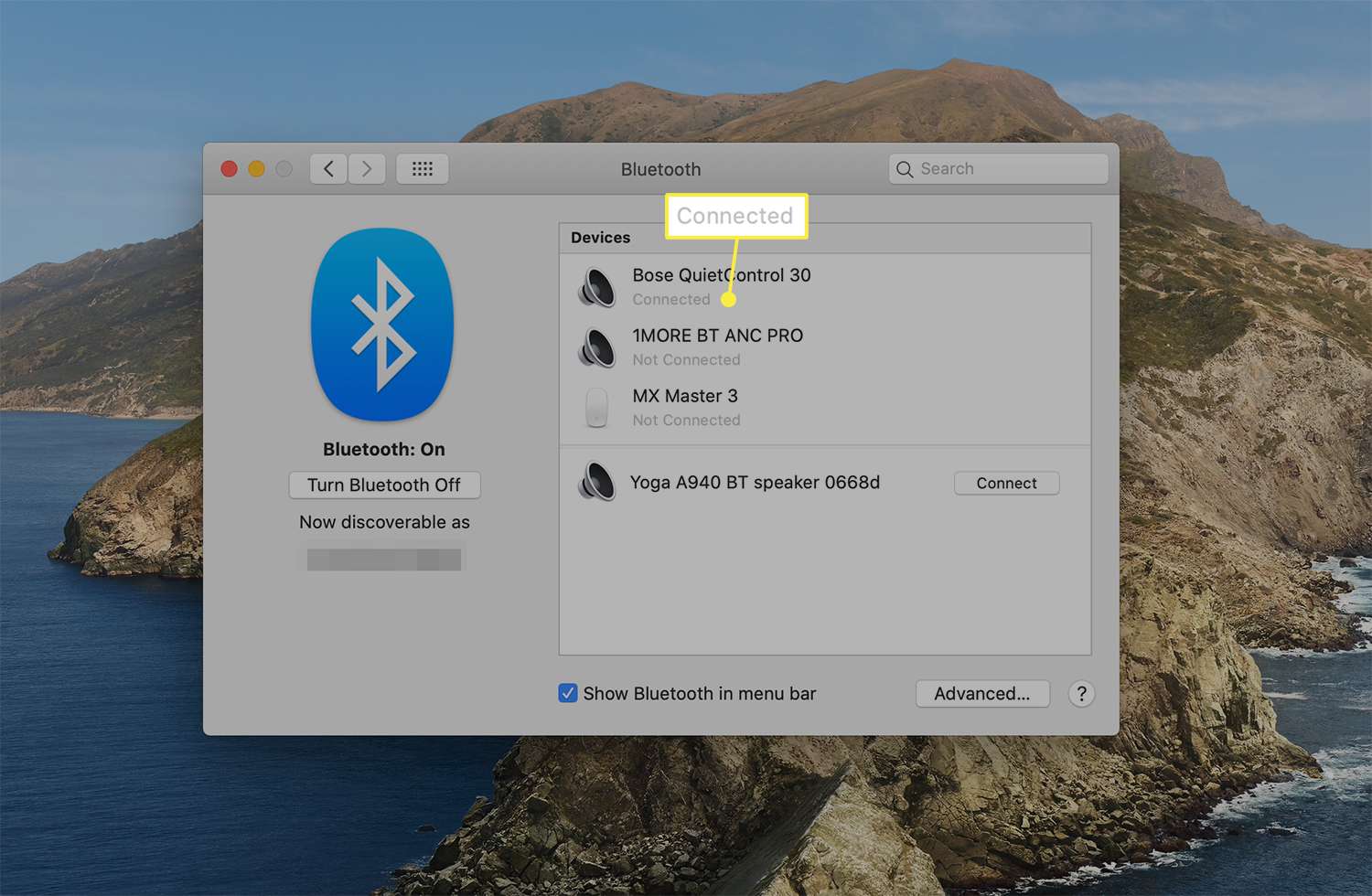
Task: Click the large Bluetooth logo icon
Action: point(383,325)
